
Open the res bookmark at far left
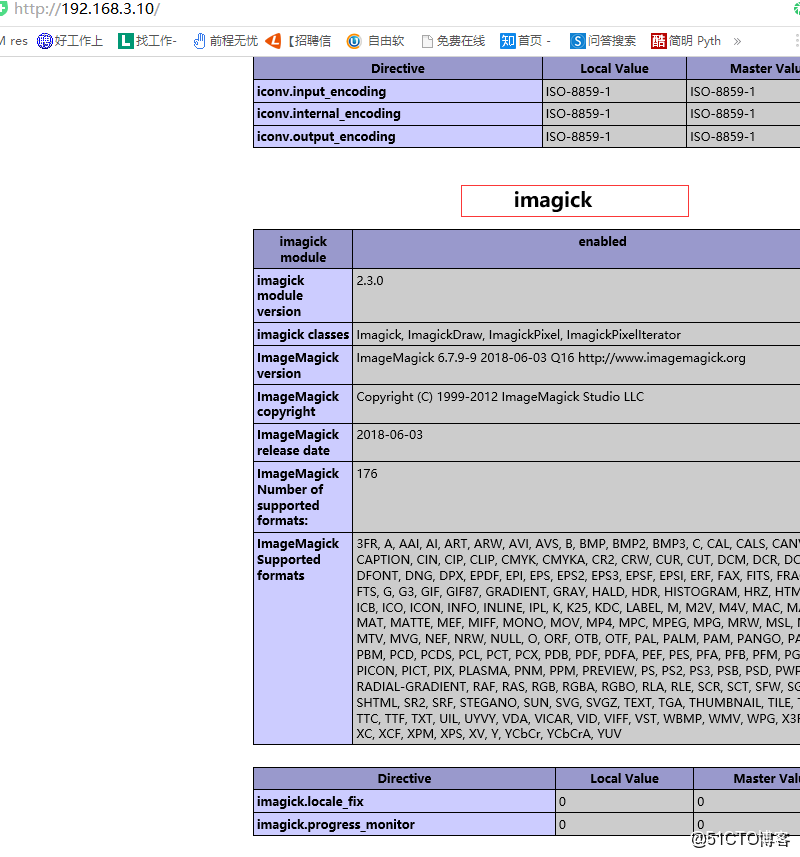point(14,41)
